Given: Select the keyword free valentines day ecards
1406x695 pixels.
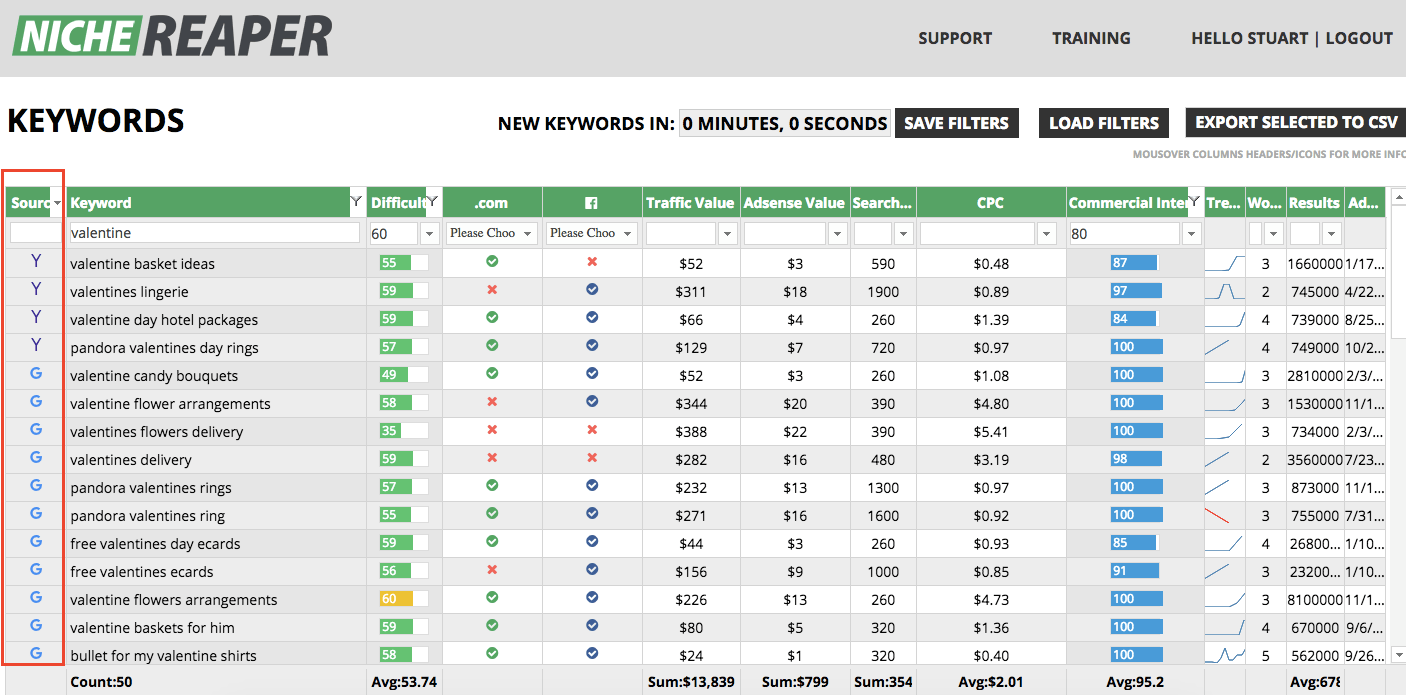Looking at the screenshot, I should point(155,544).
